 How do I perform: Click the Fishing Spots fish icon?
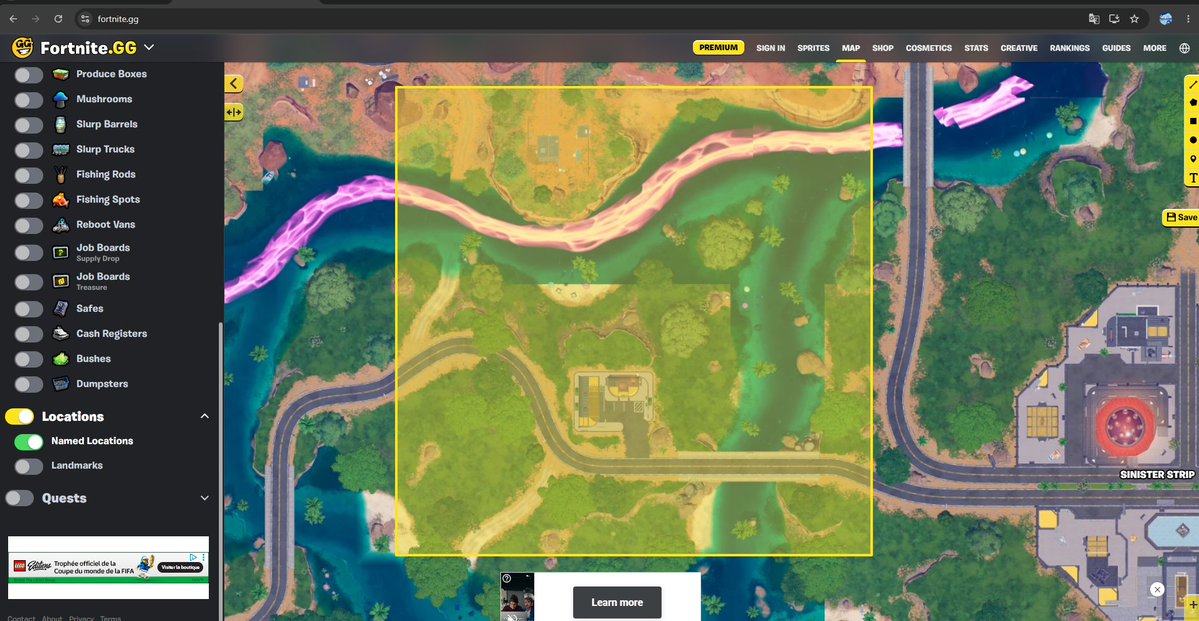pyautogui.click(x=60, y=200)
